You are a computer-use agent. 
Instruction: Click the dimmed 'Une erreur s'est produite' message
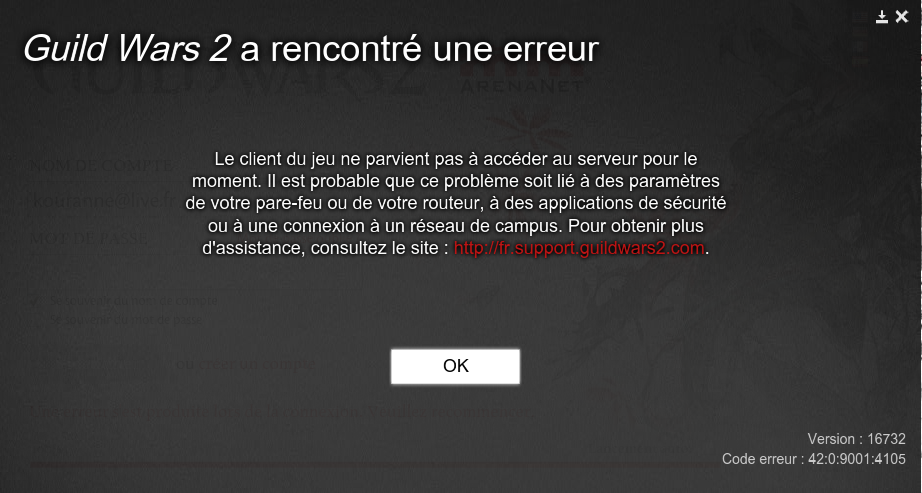pos(282,411)
